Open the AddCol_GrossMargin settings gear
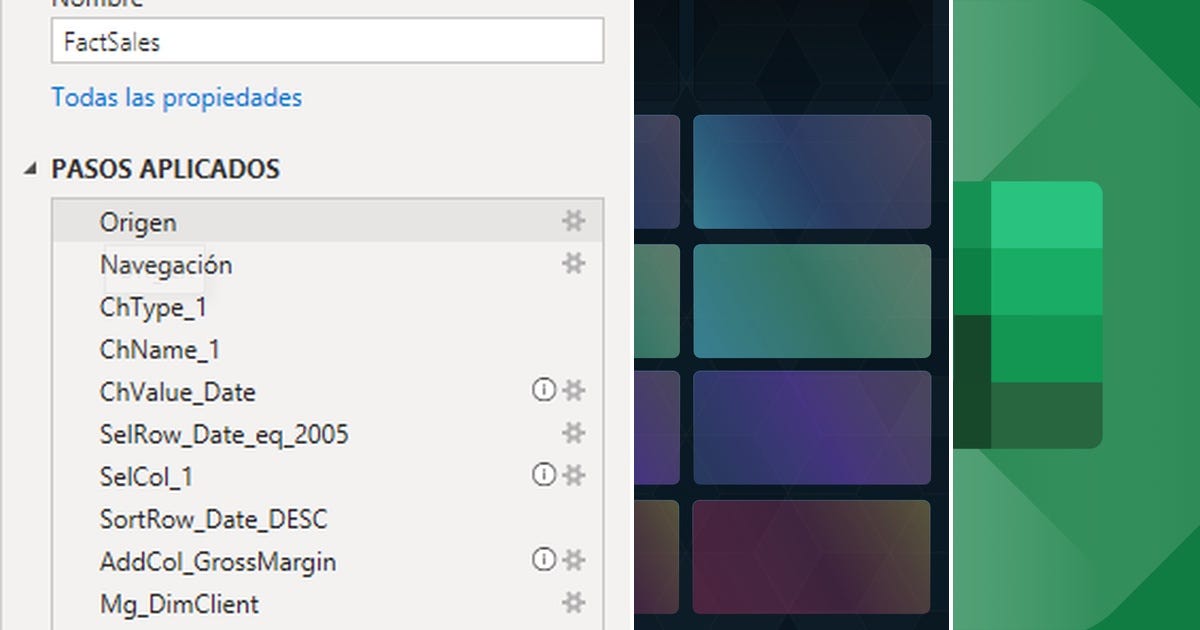The height and width of the screenshot is (630, 1200). tap(573, 562)
